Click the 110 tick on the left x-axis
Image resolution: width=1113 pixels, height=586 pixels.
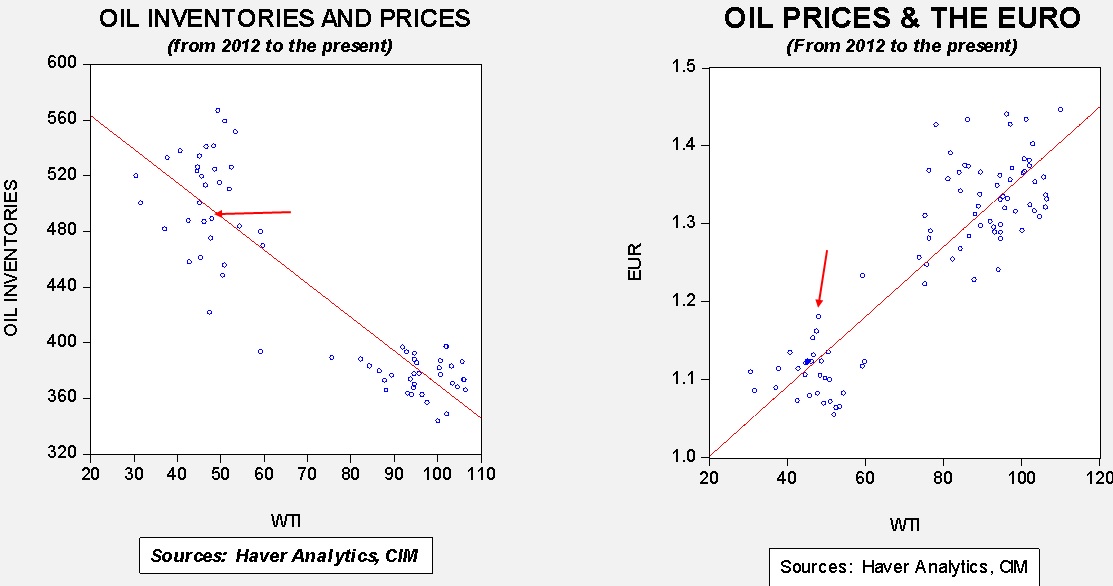click(x=481, y=473)
